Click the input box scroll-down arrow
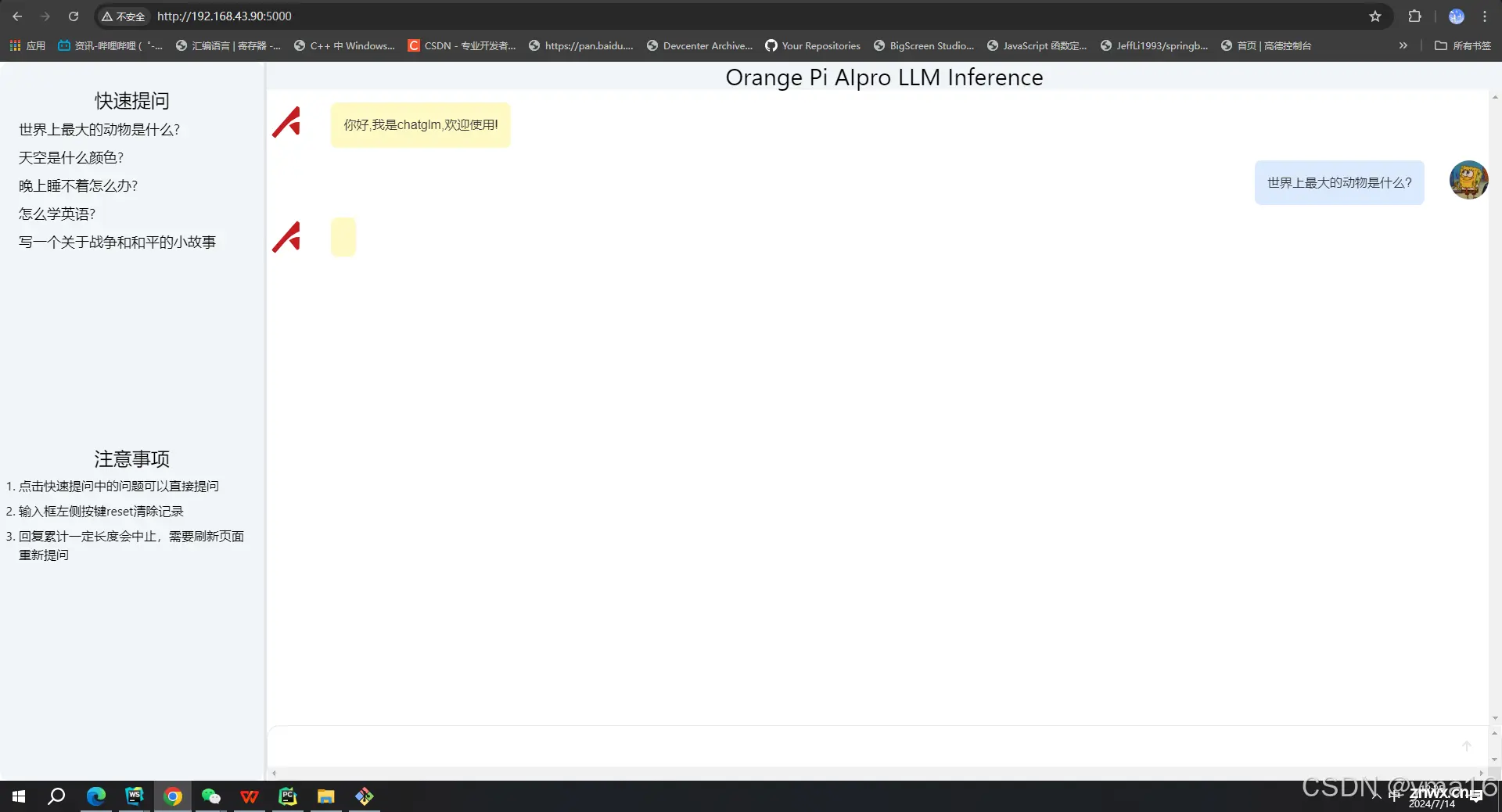Image resolution: width=1502 pixels, height=812 pixels. pyautogui.click(x=1495, y=760)
